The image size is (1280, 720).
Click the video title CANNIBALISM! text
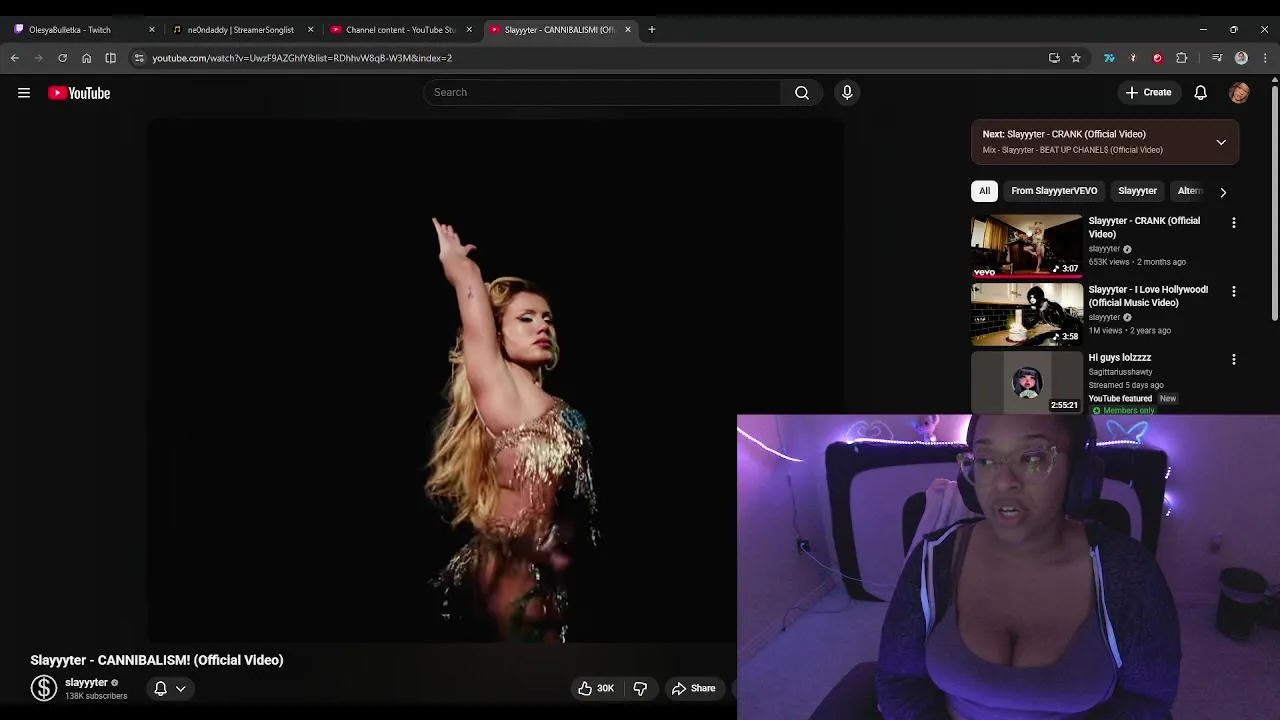pyautogui.click(x=157, y=660)
